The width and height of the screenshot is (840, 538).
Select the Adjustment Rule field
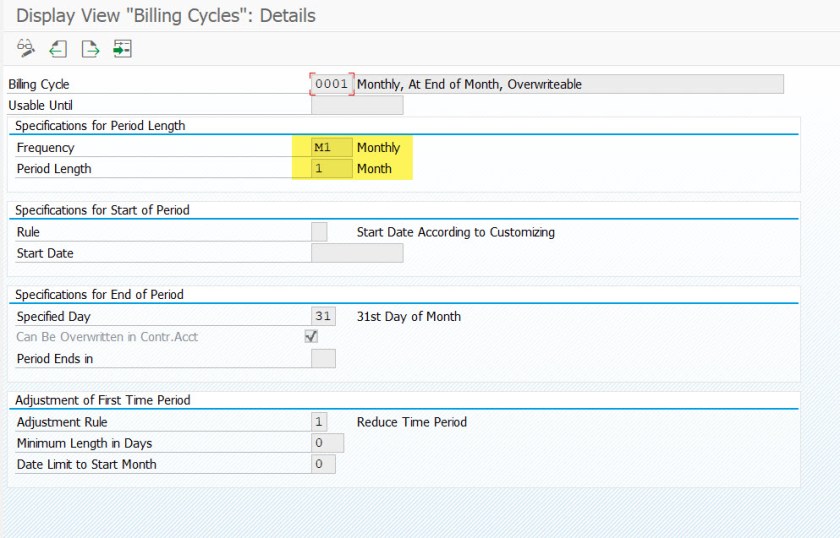click(320, 422)
